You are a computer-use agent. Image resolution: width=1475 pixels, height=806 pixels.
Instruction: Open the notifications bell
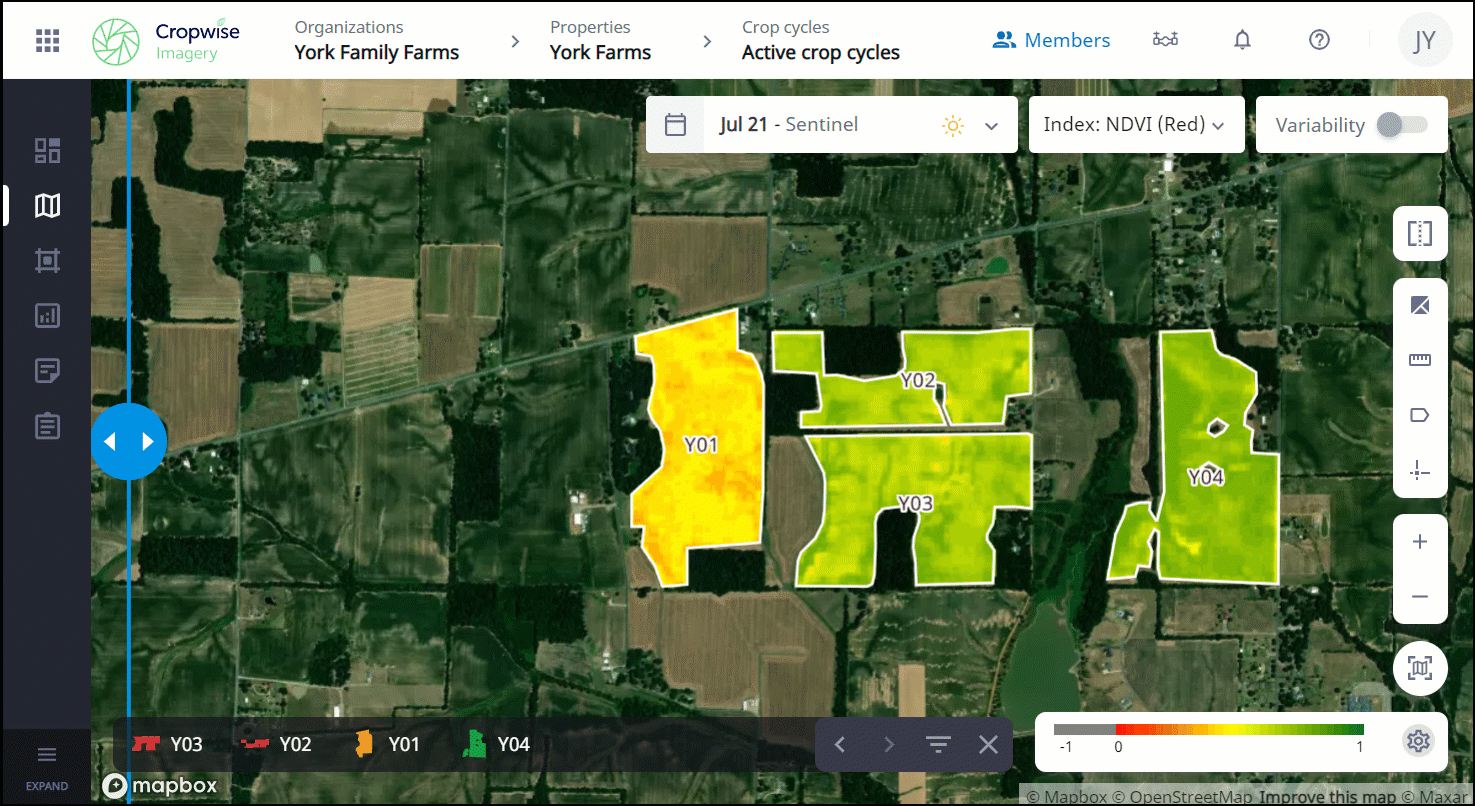pos(1242,40)
